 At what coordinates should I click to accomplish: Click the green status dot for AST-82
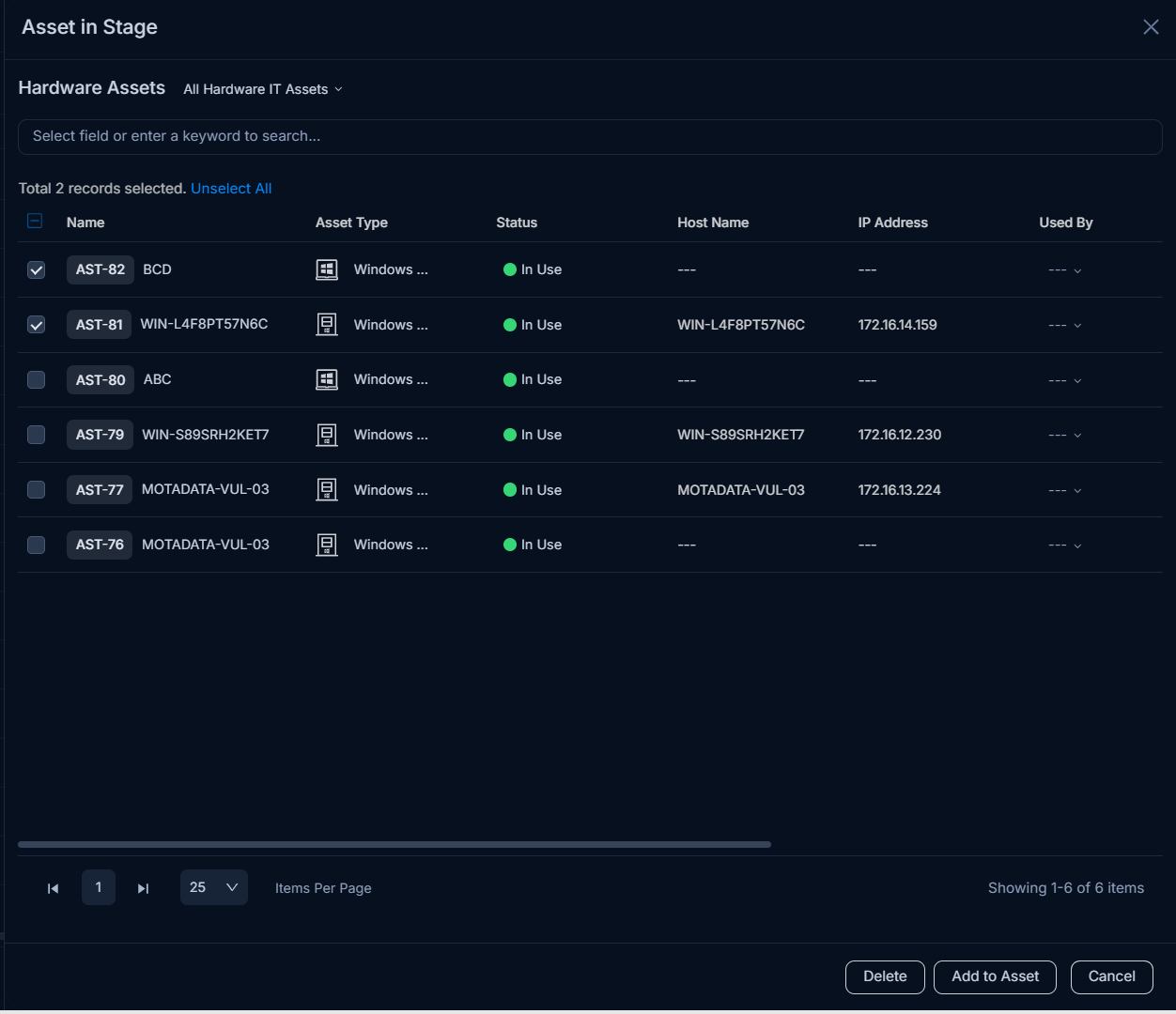[x=510, y=270]
